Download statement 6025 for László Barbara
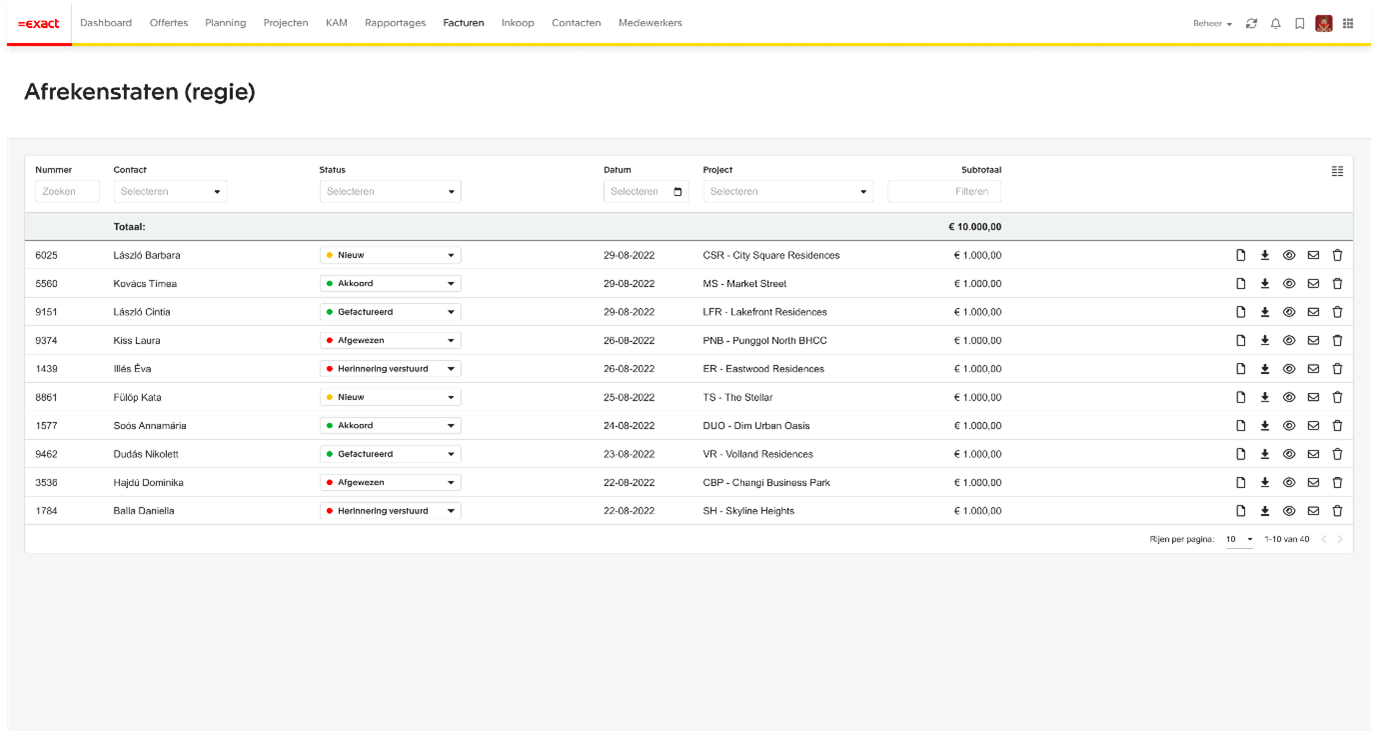This screenshot has width=1378, height=731. coord(1265,255)
